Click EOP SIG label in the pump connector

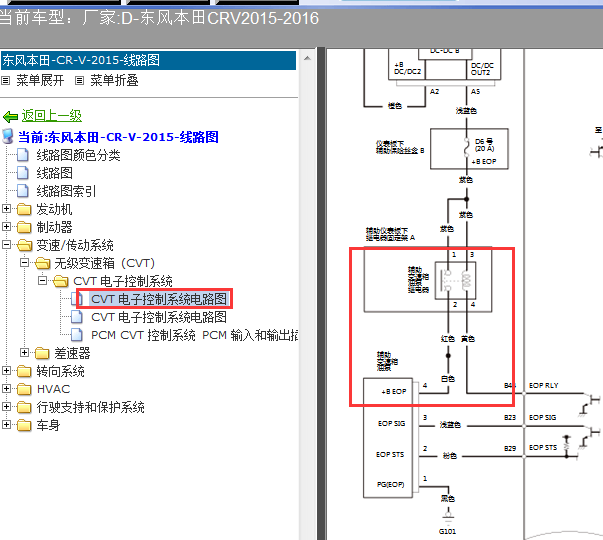391,423
